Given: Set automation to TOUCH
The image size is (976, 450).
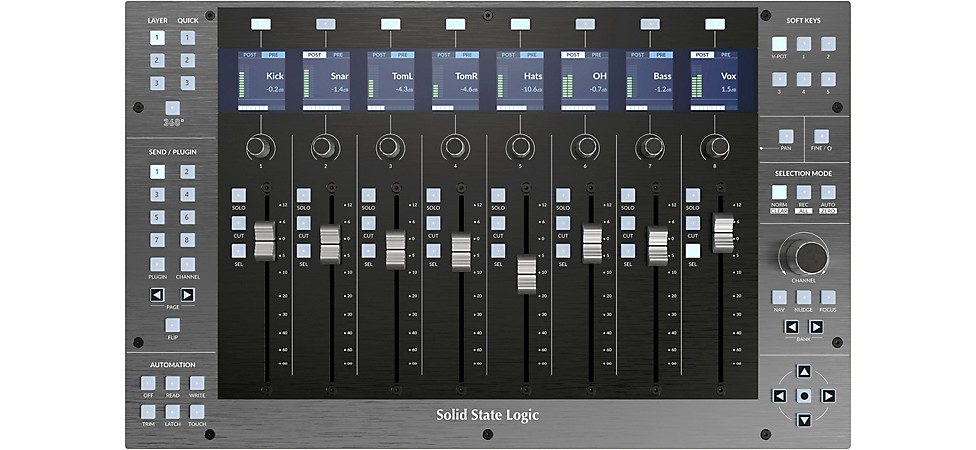Looking at the screenshot, I should point(197,412).
